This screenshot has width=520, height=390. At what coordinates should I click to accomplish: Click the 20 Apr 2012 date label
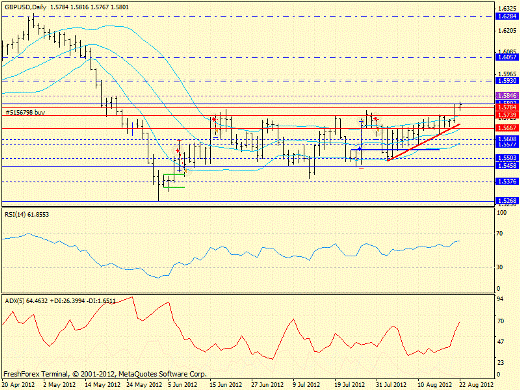pos(18,384)
